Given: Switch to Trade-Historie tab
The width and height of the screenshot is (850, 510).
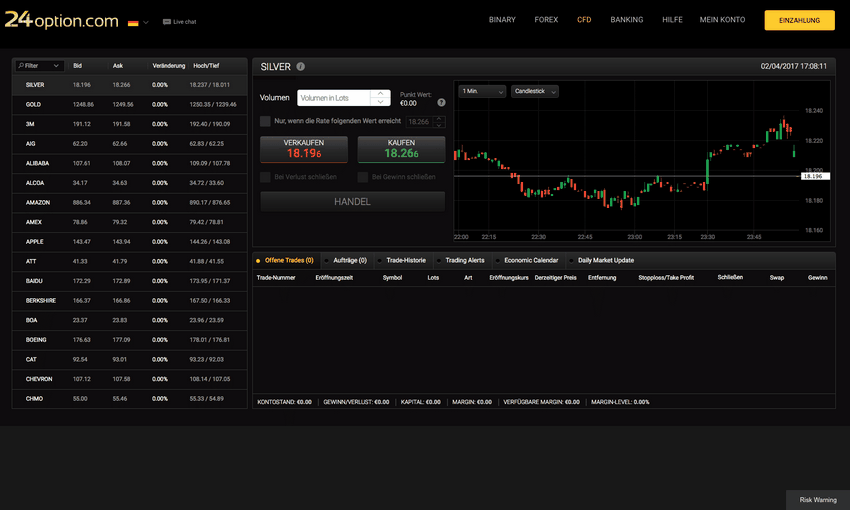Looking at the screenshot, I should tap(403, 260).
